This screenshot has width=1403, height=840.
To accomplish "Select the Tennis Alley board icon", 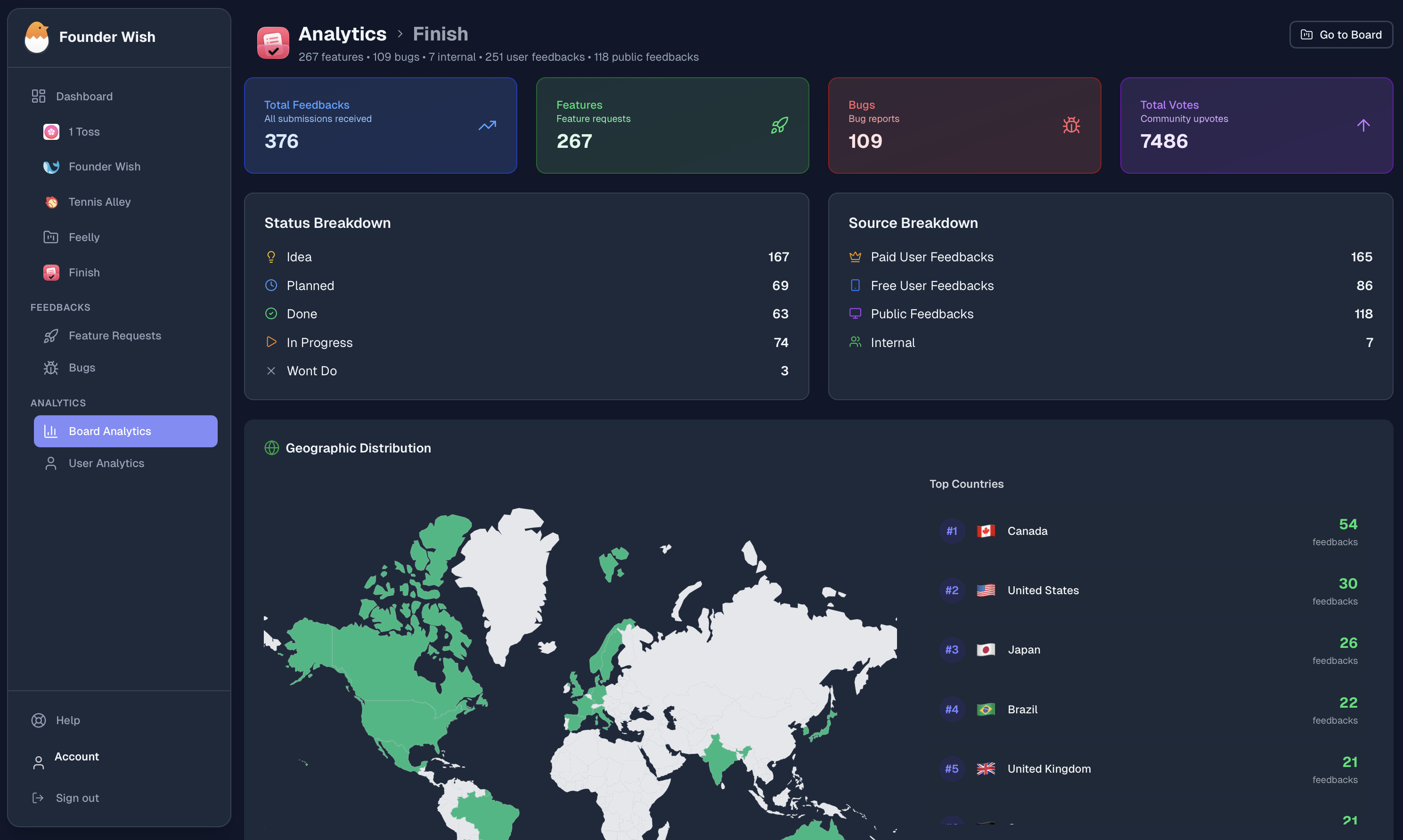I will point(51,202).
